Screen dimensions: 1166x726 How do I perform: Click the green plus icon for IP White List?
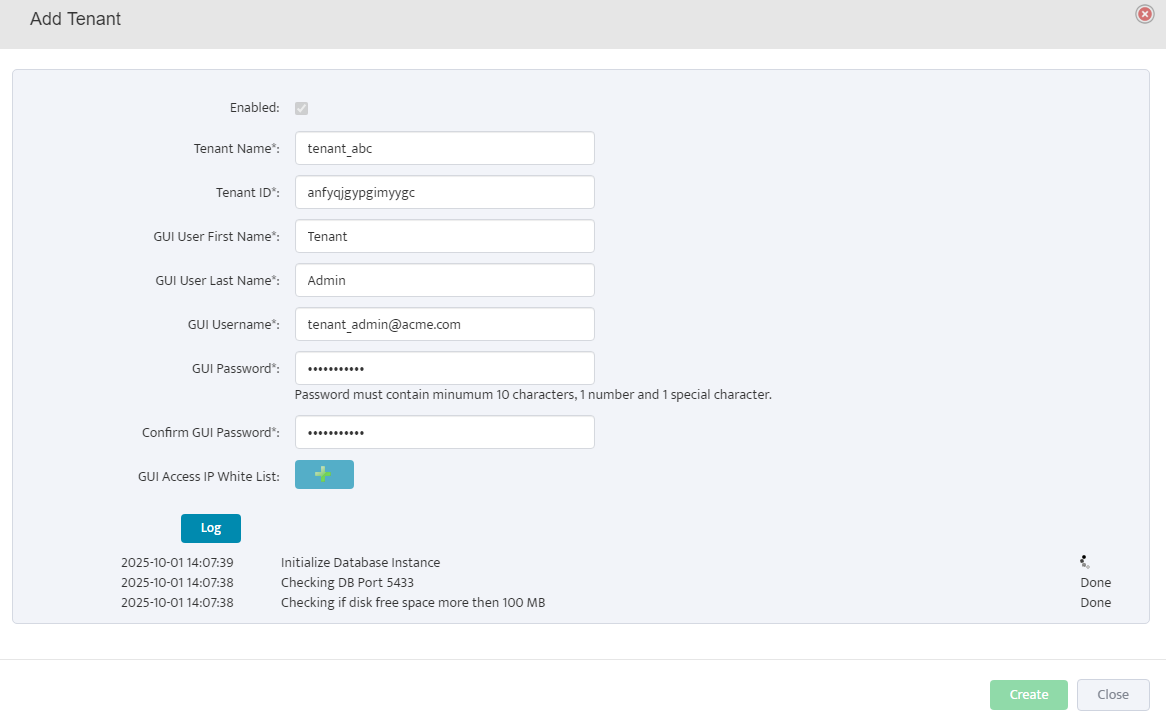tap(324, 475)
